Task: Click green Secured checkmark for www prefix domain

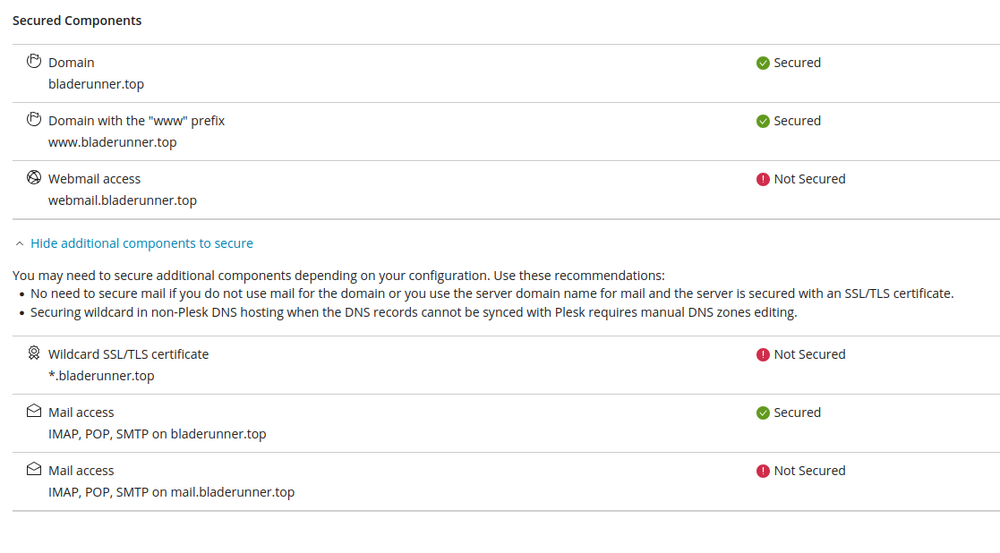Action: (763, 121)
